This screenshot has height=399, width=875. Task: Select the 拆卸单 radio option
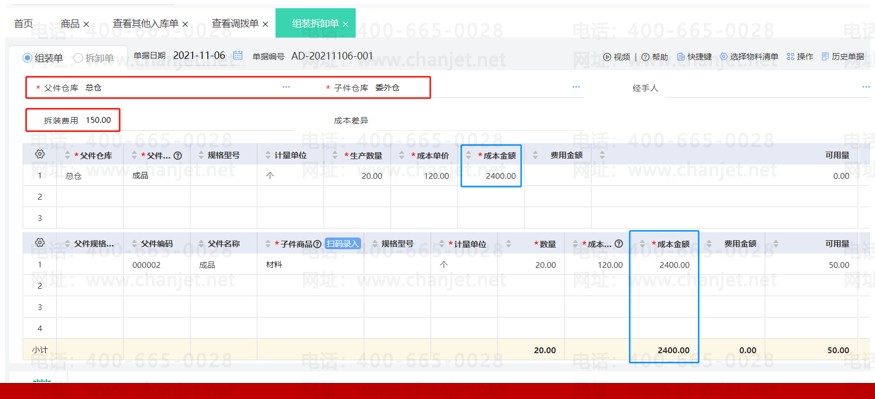click(78, 58)
